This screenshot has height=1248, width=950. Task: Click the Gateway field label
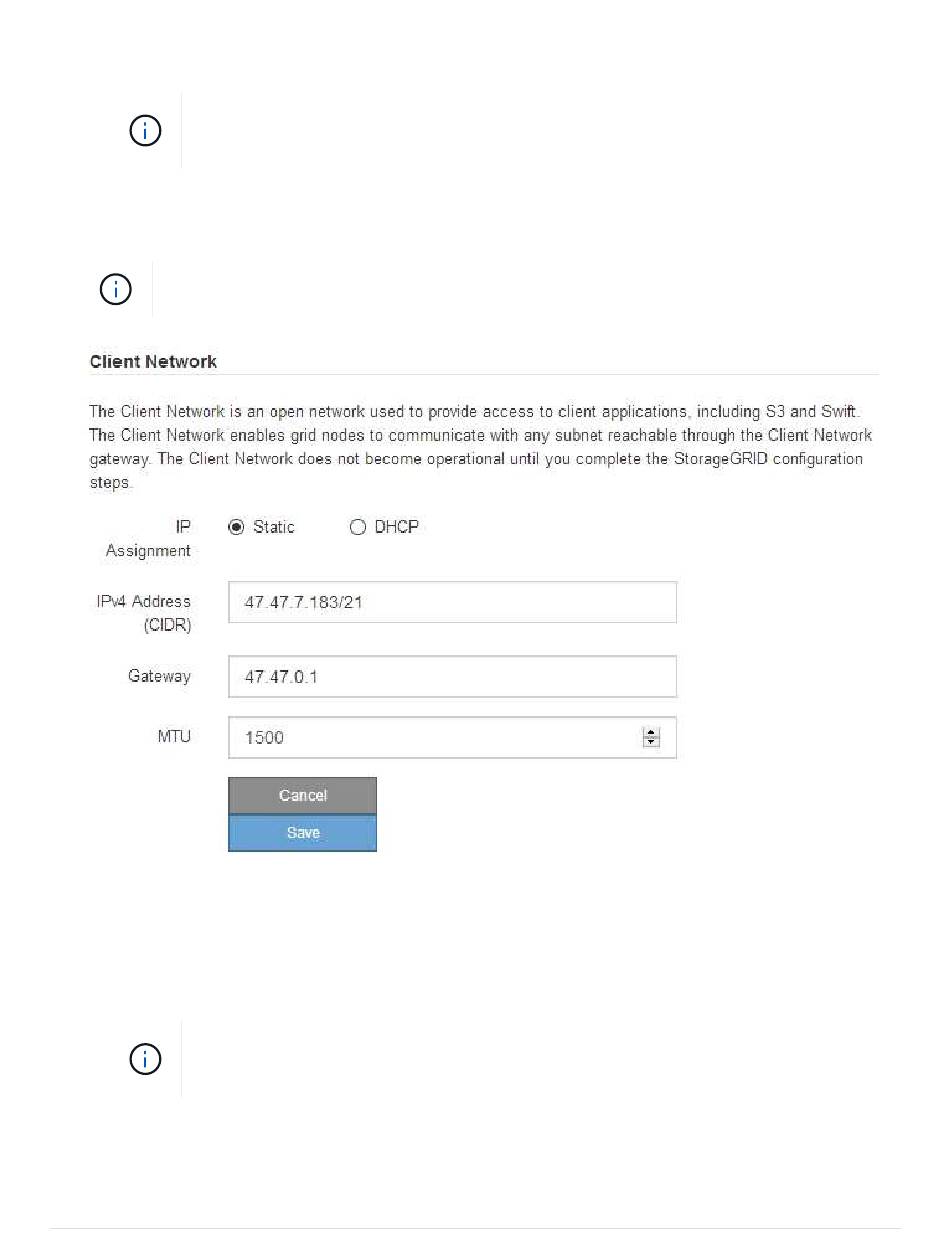(x=159, y=676)
